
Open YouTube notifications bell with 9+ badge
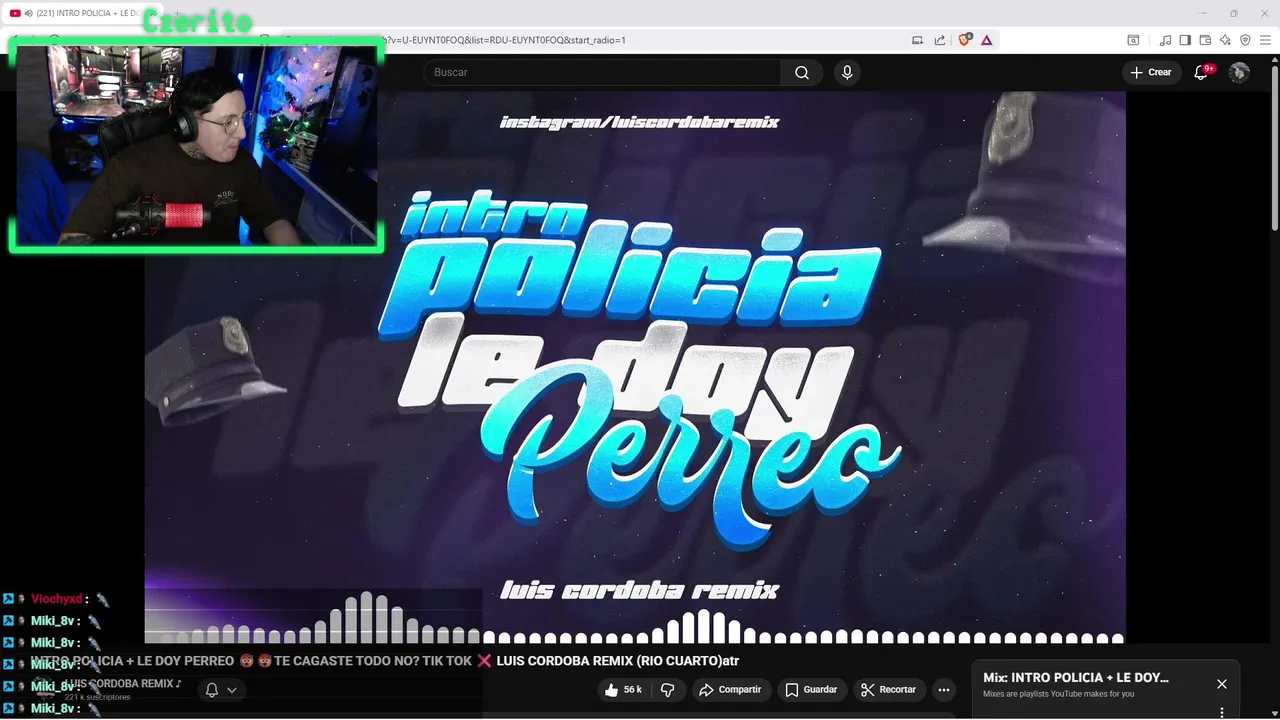[x=1202, y=72]
